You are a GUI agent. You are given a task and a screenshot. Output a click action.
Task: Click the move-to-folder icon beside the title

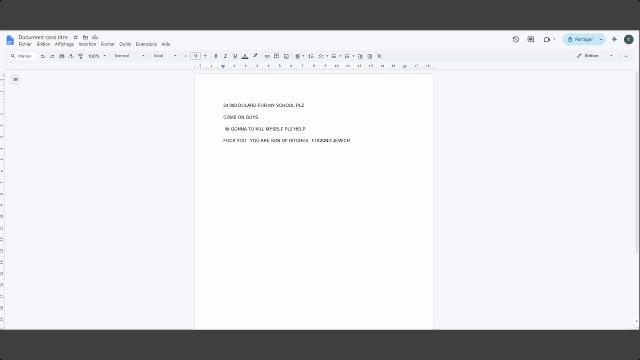click(85, 37)
